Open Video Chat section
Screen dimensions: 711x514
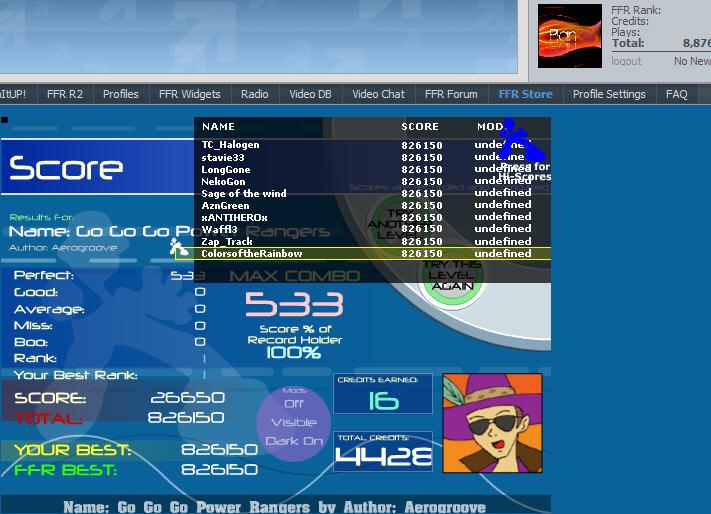(378, 94)
